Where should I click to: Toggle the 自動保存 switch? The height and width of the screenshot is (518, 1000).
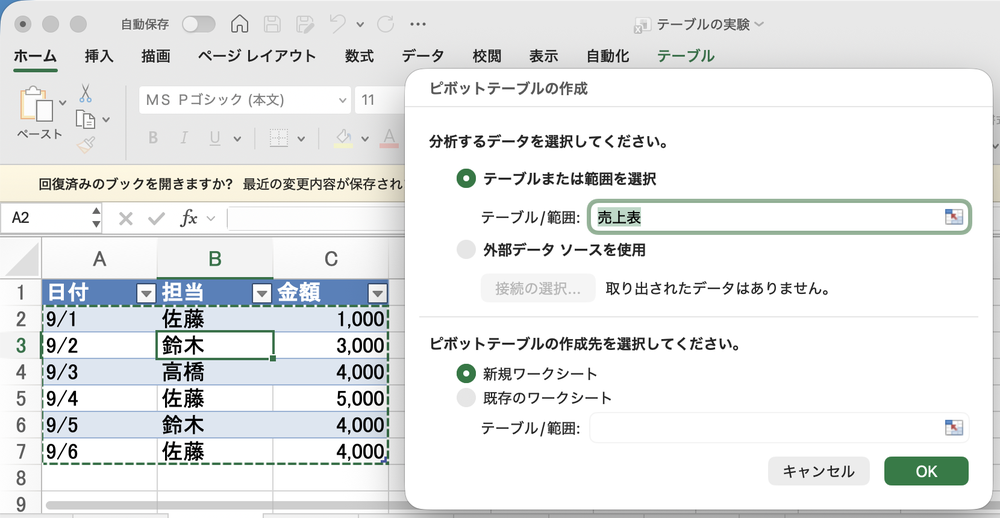point(198,24)
